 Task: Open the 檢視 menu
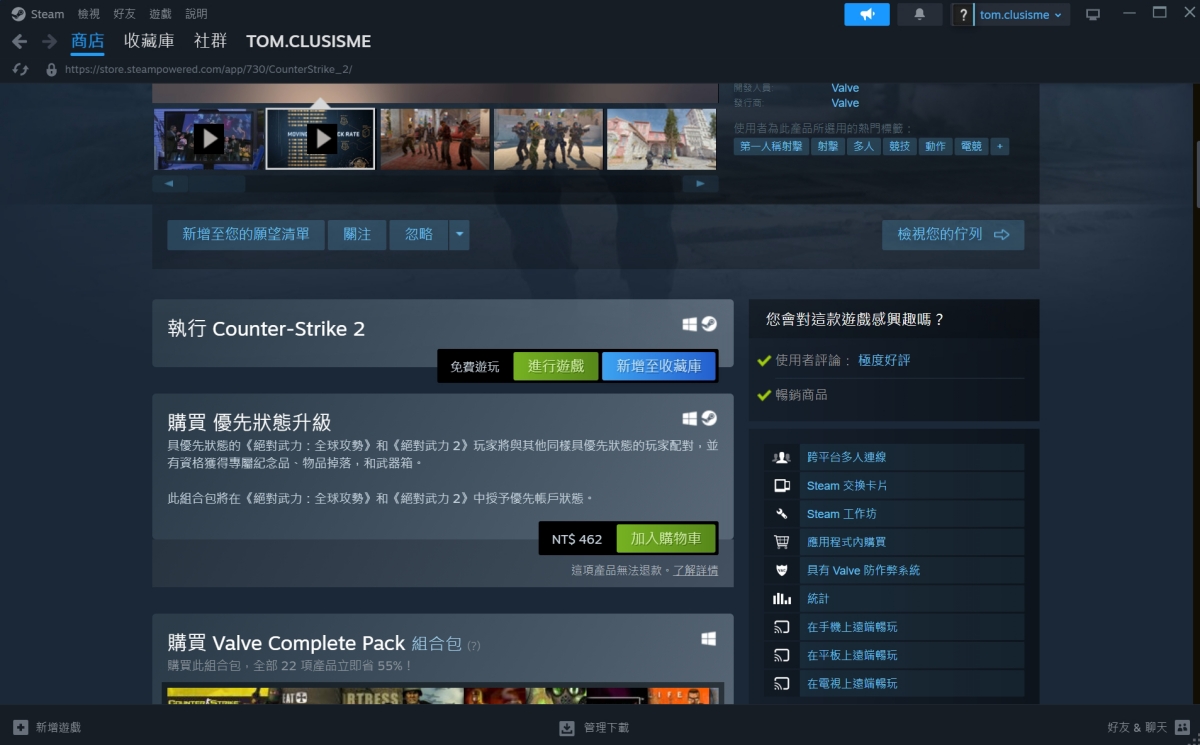(x=89, y=14)
